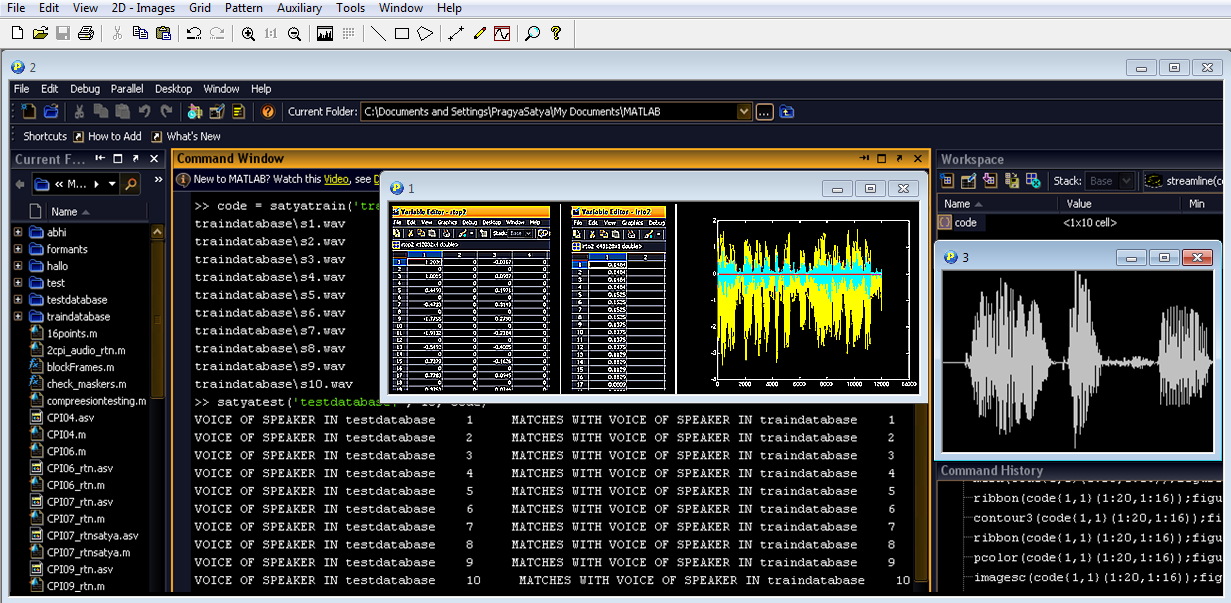Open the waveform profile tool
Image resolution: width=1231 pixels, height=603 pixels.
pos(502,33)
